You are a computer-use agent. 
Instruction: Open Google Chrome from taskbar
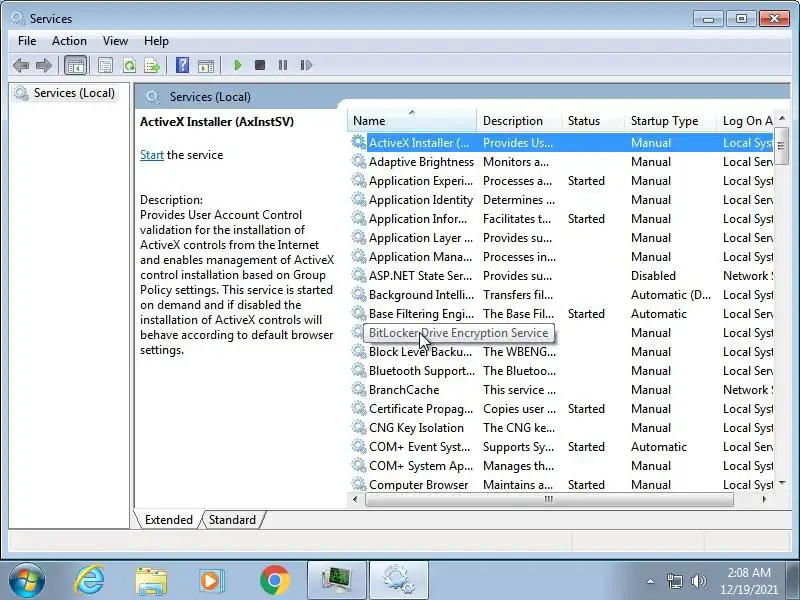tap(274, 581)
